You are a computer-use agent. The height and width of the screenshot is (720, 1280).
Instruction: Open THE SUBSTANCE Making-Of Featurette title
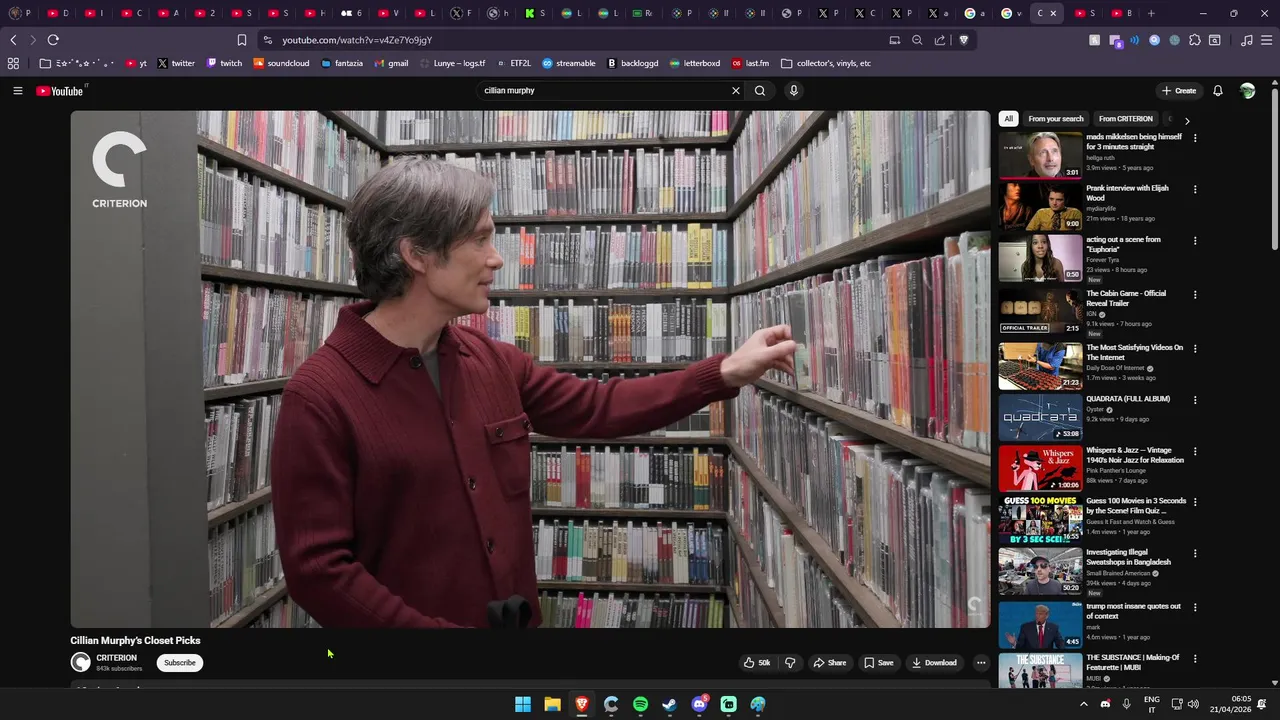click(1133, 662)
